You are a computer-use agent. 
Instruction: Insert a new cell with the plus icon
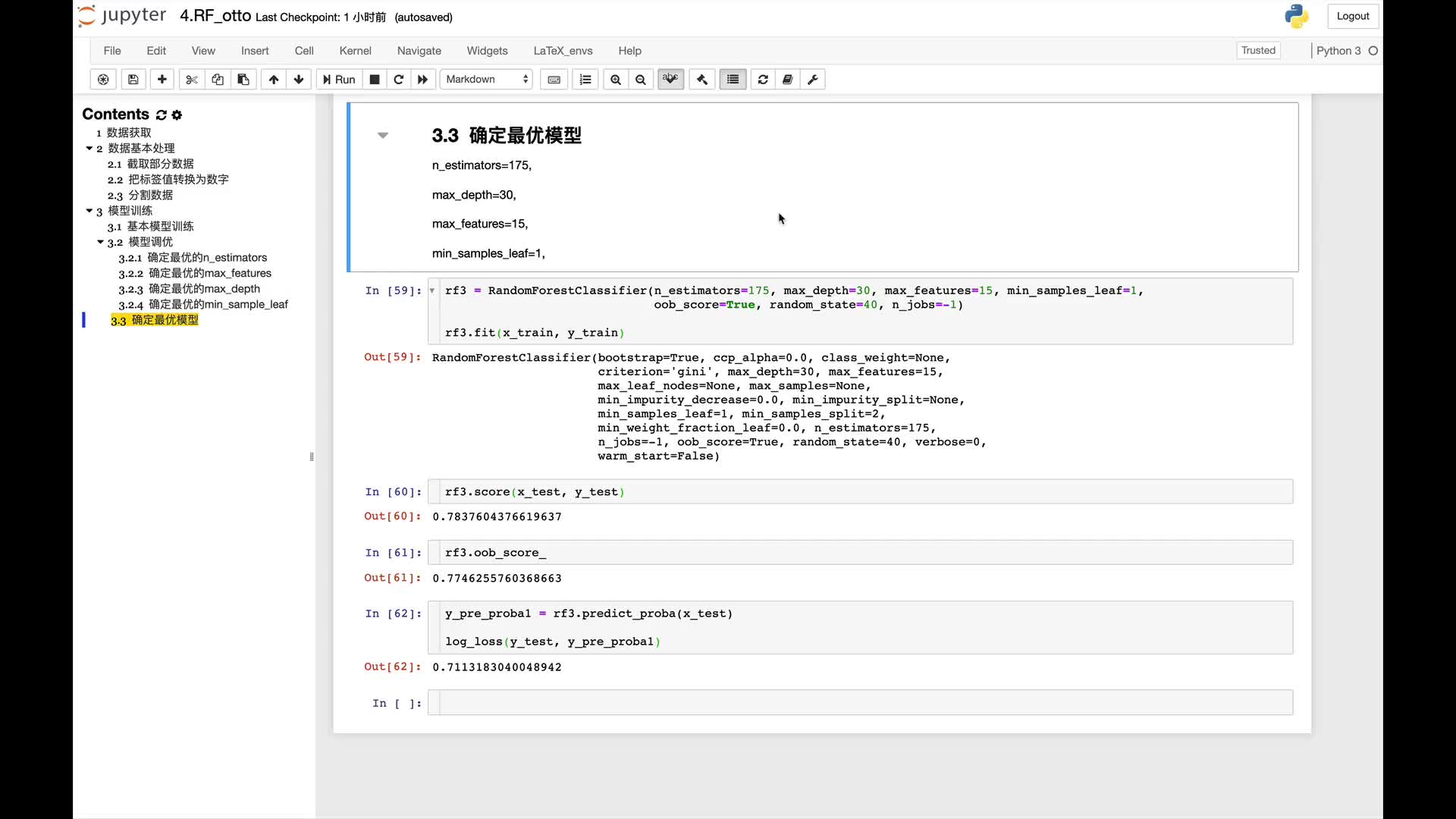click(x=162, y=80)
